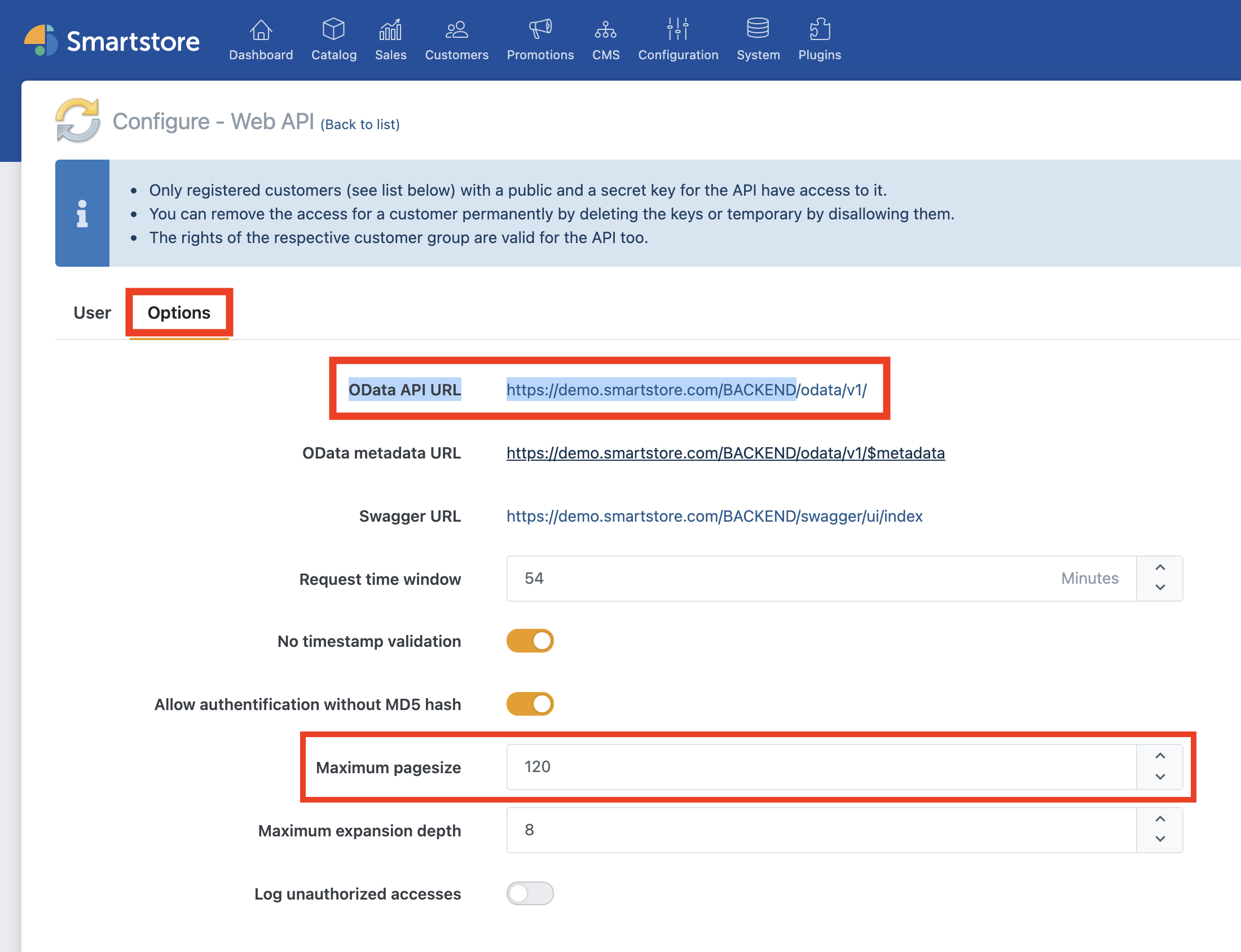
Task: Click the Smartstore logo icon
Action: coord(41,40)
